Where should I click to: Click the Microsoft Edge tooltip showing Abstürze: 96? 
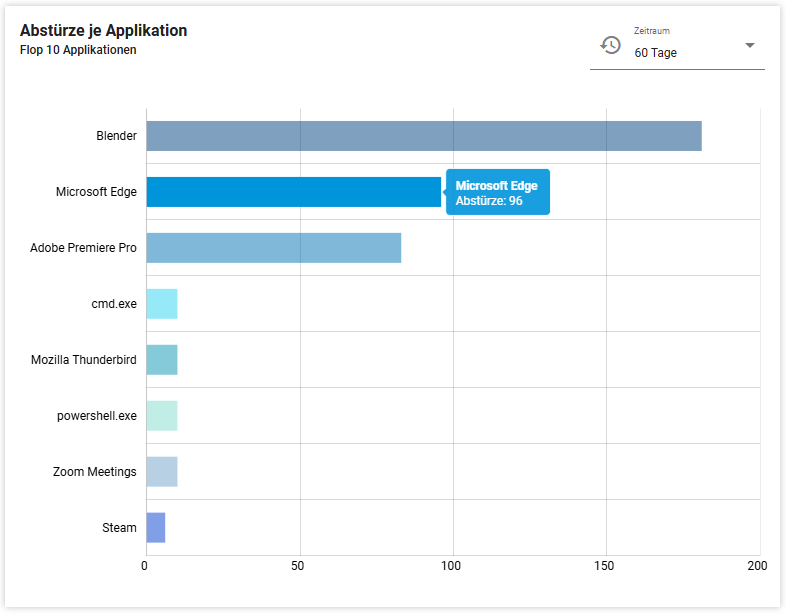click(x=498, y=193)
